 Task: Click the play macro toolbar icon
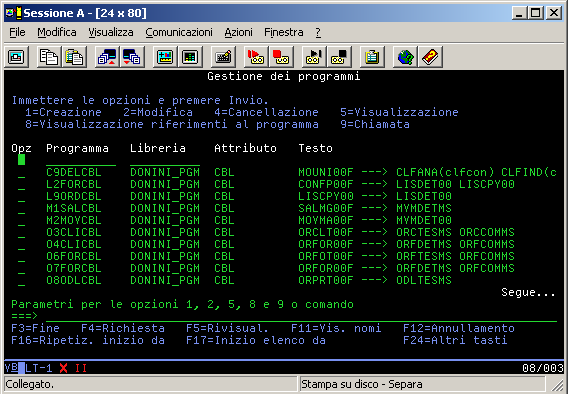pyautogui.click(x=314, y=57)
